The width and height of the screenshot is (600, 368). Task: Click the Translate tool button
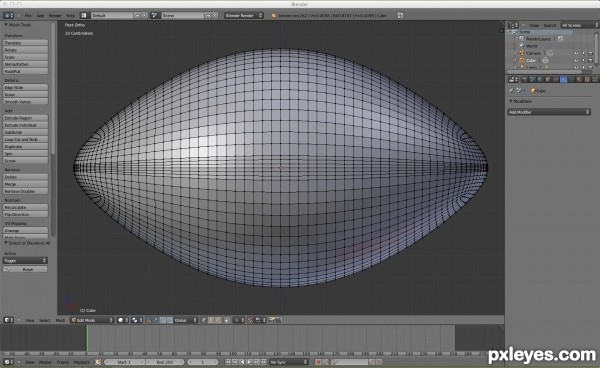(x=26, y=42)
